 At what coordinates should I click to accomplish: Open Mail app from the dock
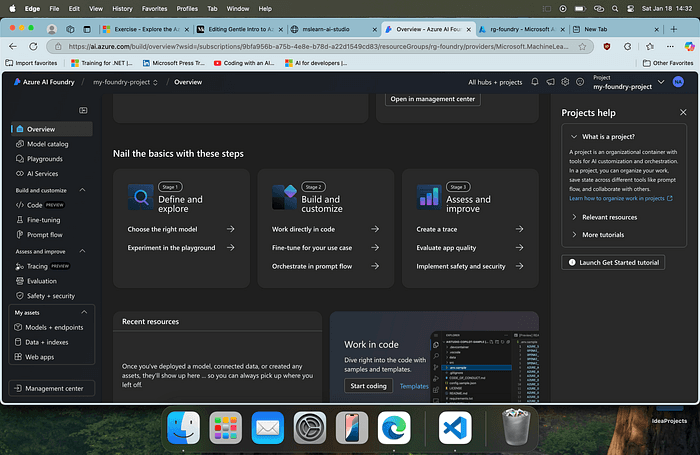[267, 428]
